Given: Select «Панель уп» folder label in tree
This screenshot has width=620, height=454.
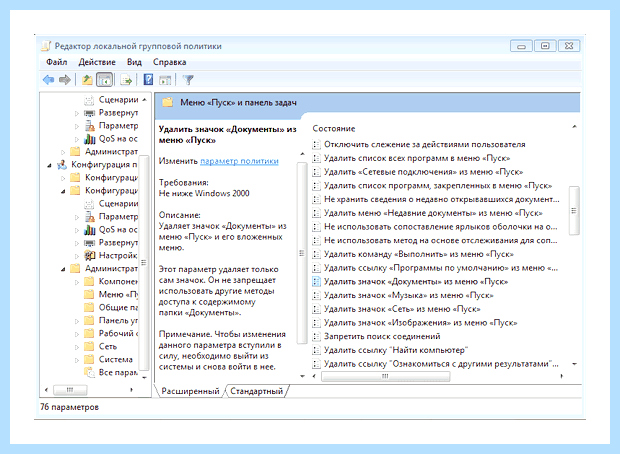Looking at the screenshot, I should coord(118,320).
